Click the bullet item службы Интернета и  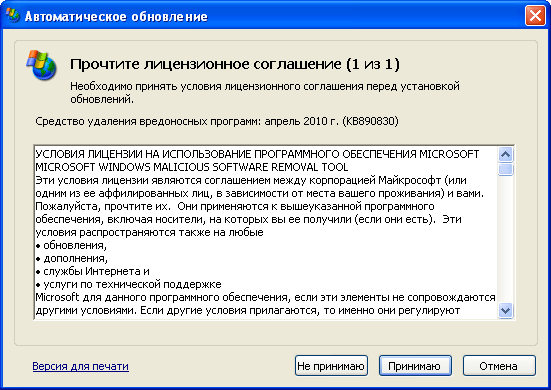coord(92,271)
